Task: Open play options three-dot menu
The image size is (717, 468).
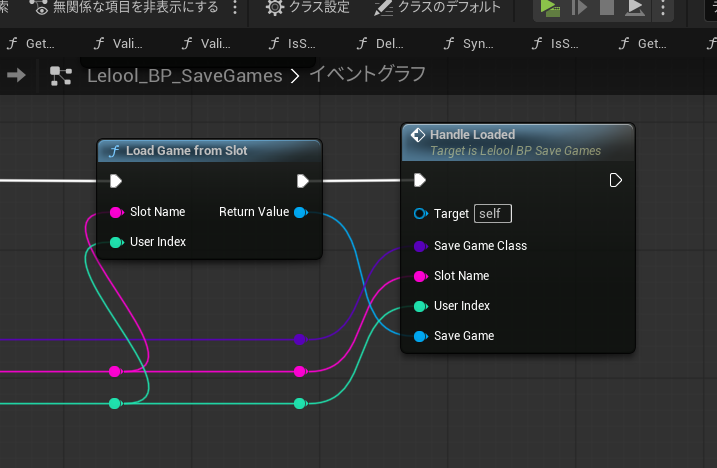Action: [663, 7]
